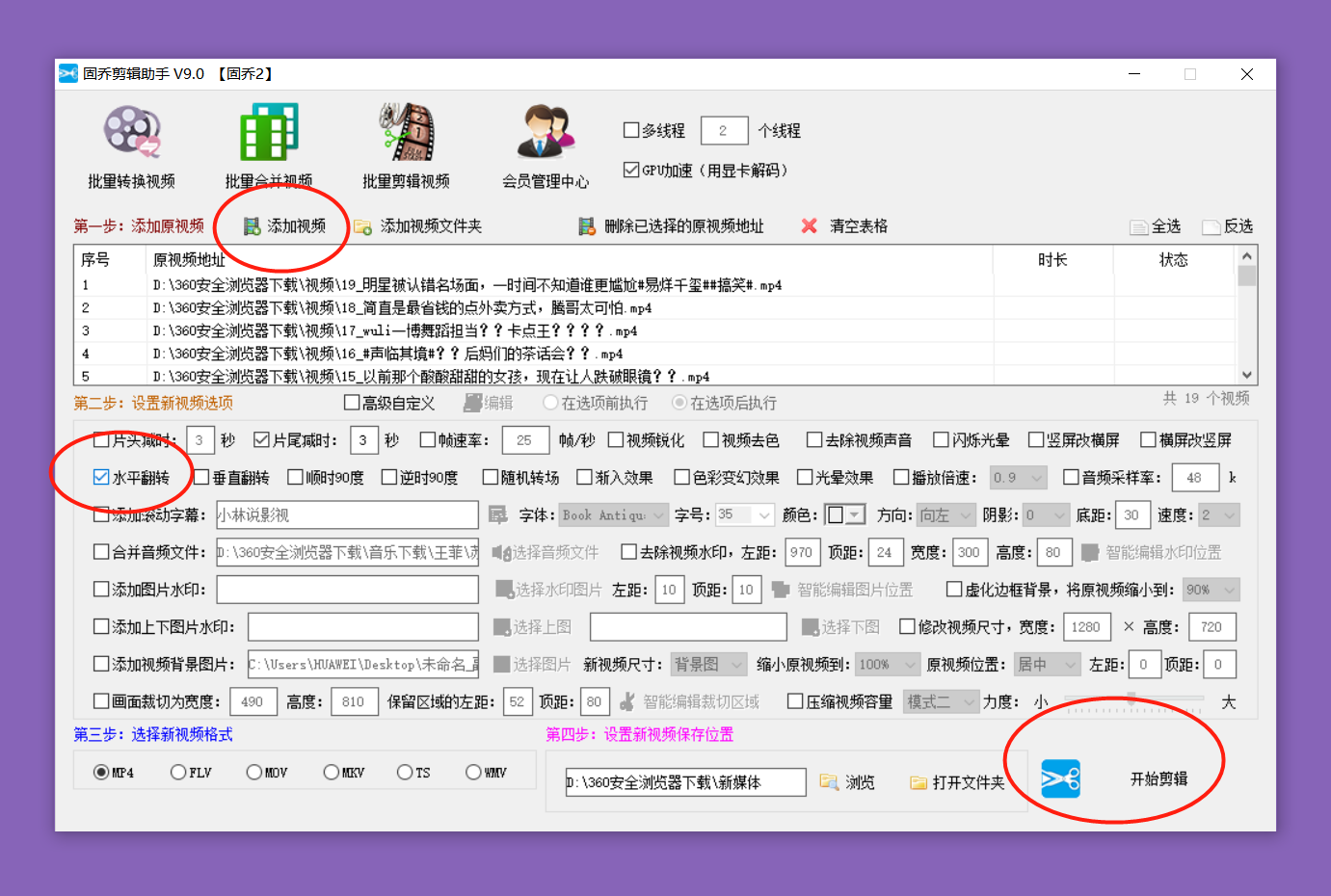The height and width of the screenshot is (896, 1331).
Task: Click 删除已选择的原视频地址 delete icon
Action: tap(587, 226)
